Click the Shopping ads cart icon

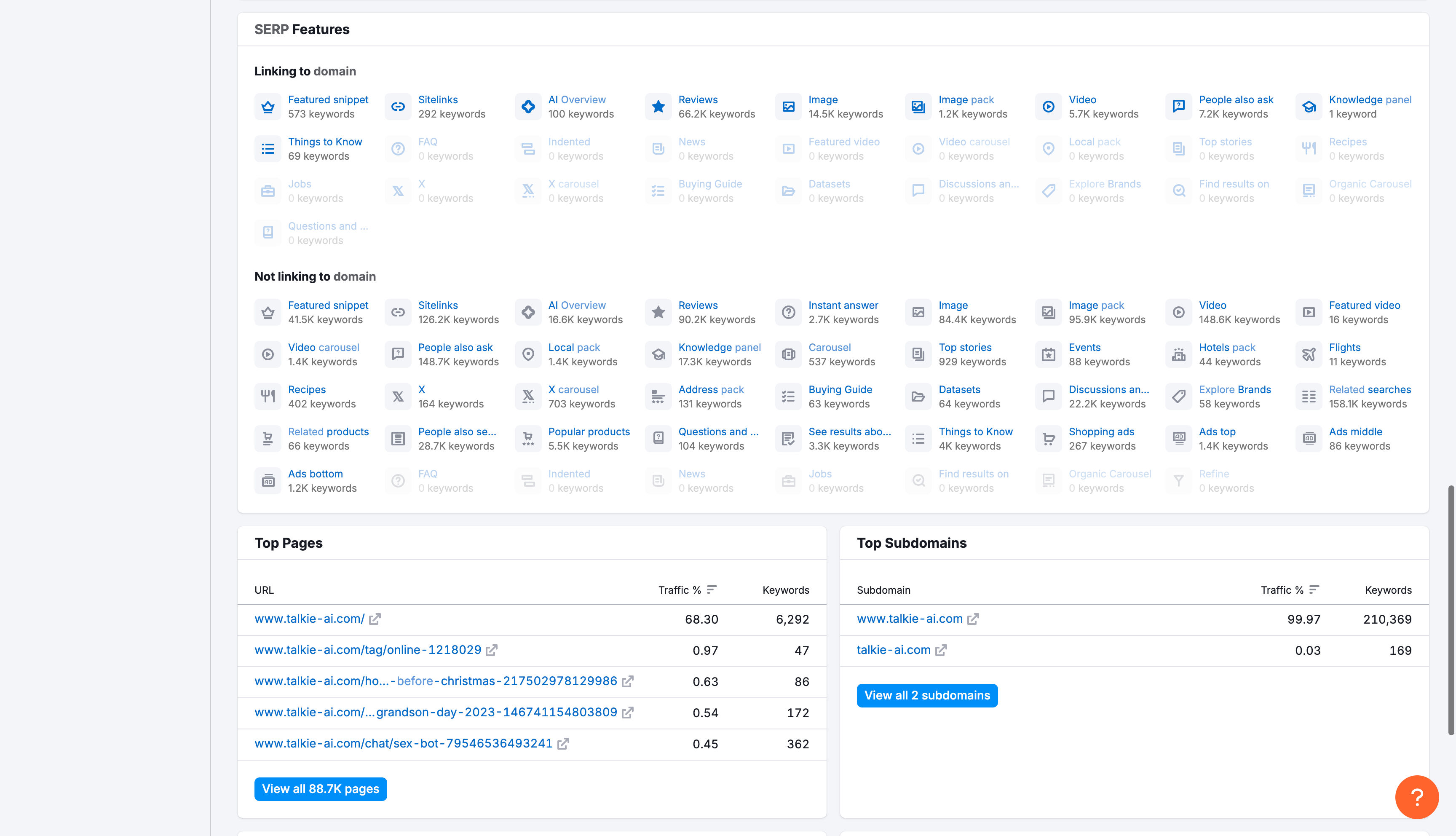1049,439
